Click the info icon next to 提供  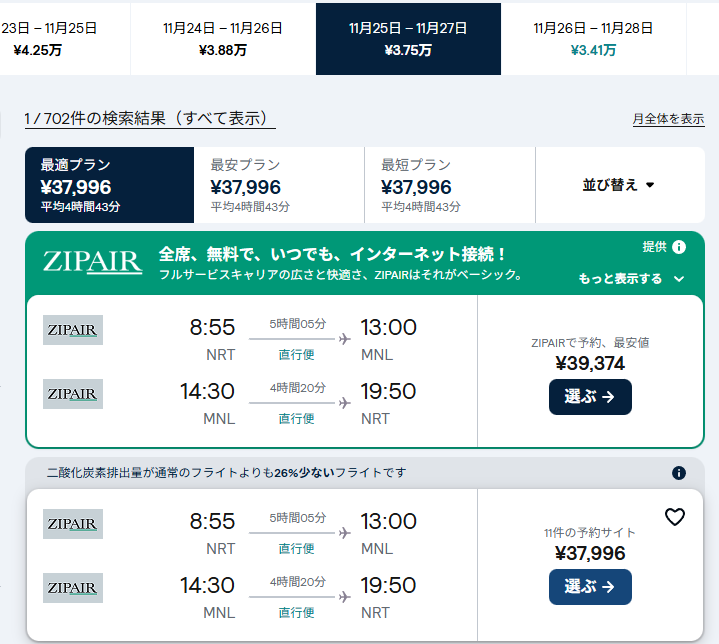pos(679,247)
